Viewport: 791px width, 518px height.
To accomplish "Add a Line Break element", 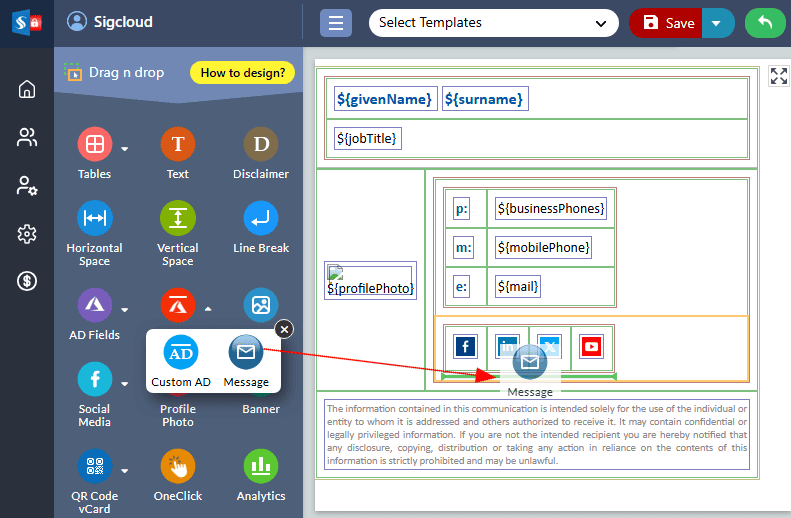I will [261, 218].
